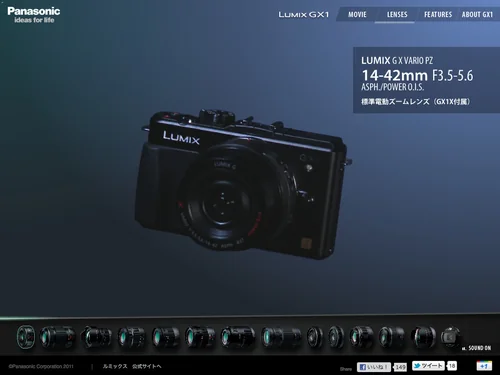The width and height of the screenshot is (500, 375).
Task: Open the FEATURES tab
Action: (438, 14)
